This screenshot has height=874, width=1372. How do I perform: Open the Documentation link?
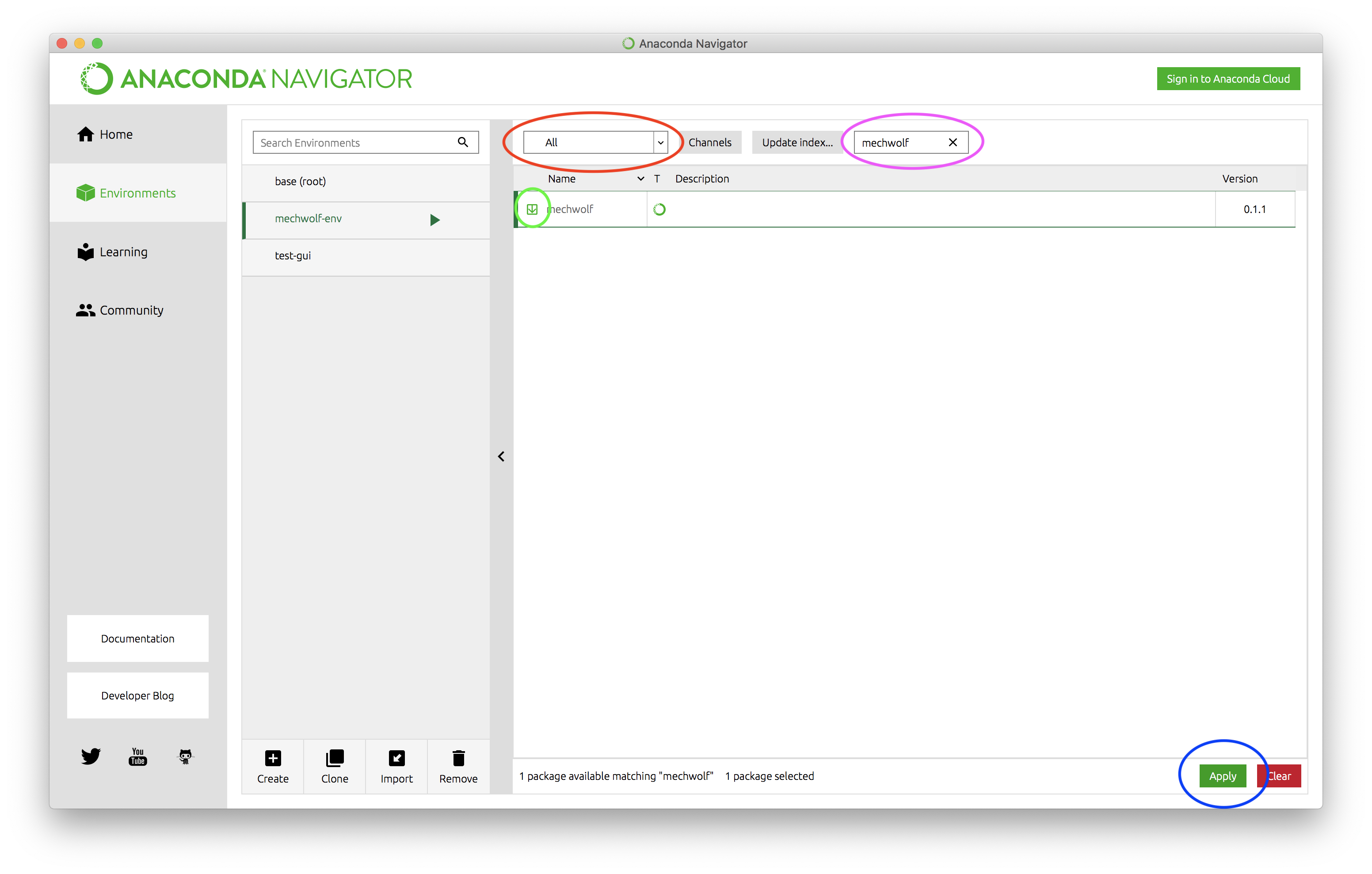click(x=138, y=638)
